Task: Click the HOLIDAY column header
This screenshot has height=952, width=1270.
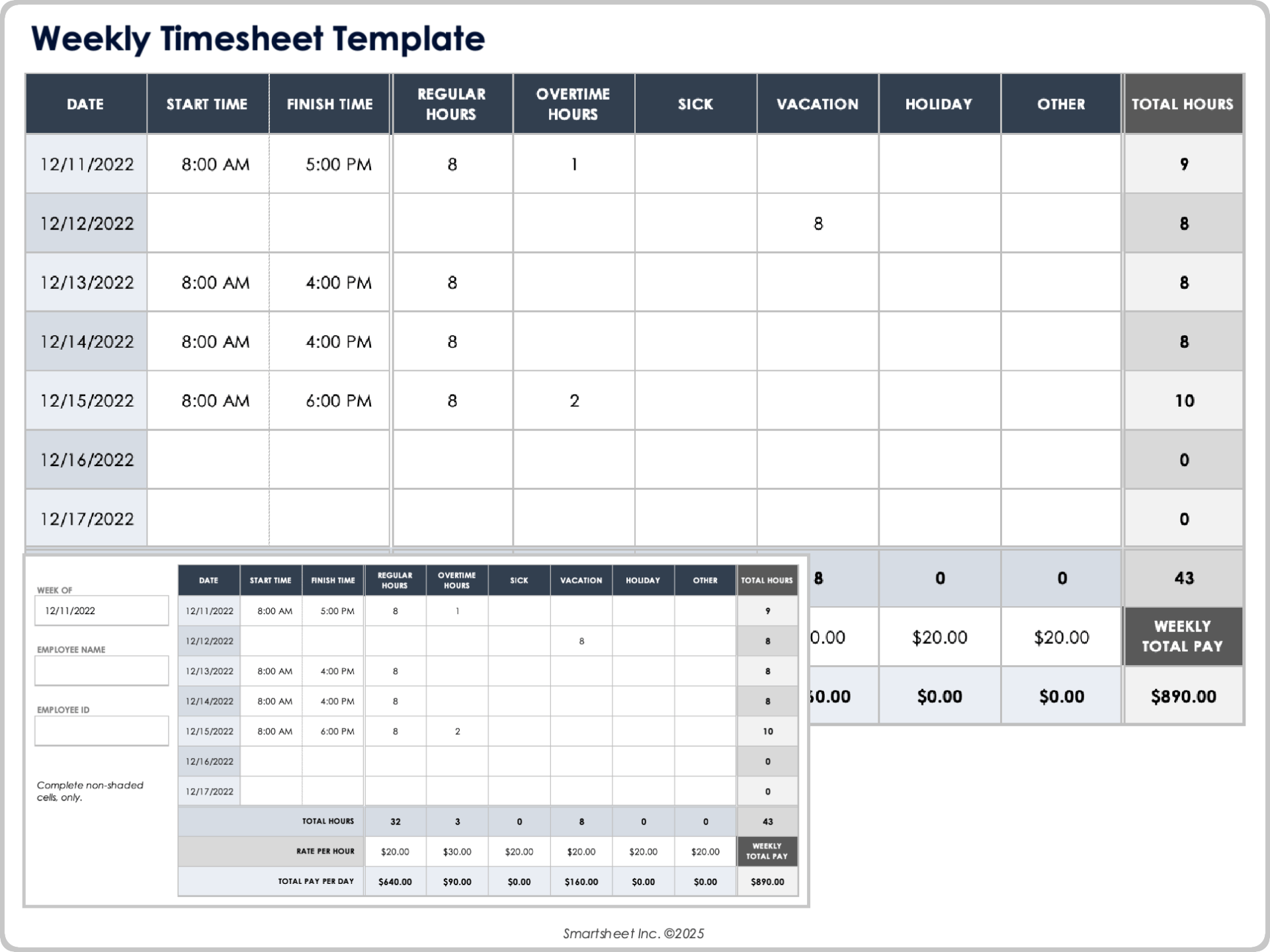Action: (x=939, y=104)
